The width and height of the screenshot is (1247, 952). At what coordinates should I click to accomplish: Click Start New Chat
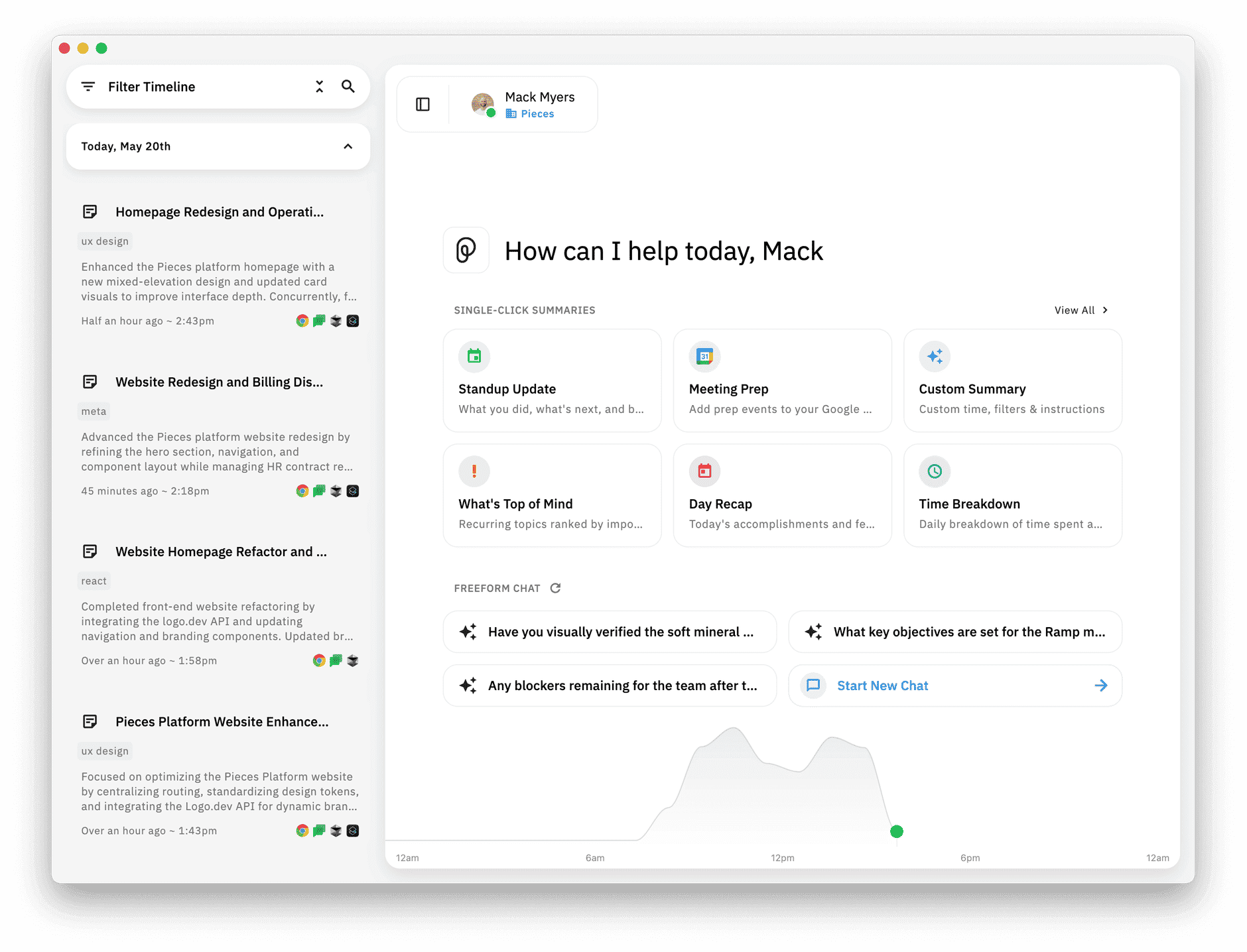[955, 685]
